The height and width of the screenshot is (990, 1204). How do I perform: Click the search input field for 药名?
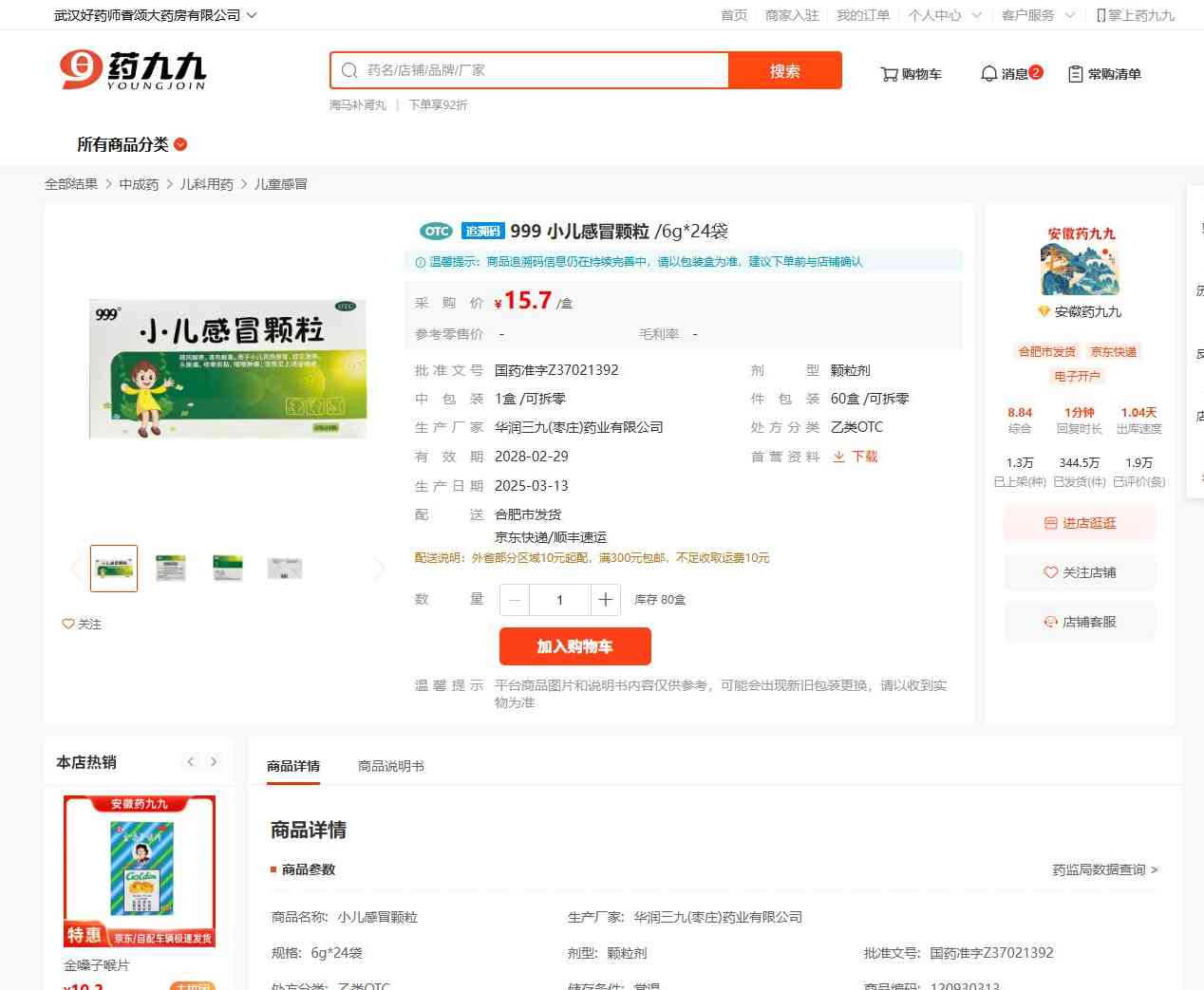point(541,70)
